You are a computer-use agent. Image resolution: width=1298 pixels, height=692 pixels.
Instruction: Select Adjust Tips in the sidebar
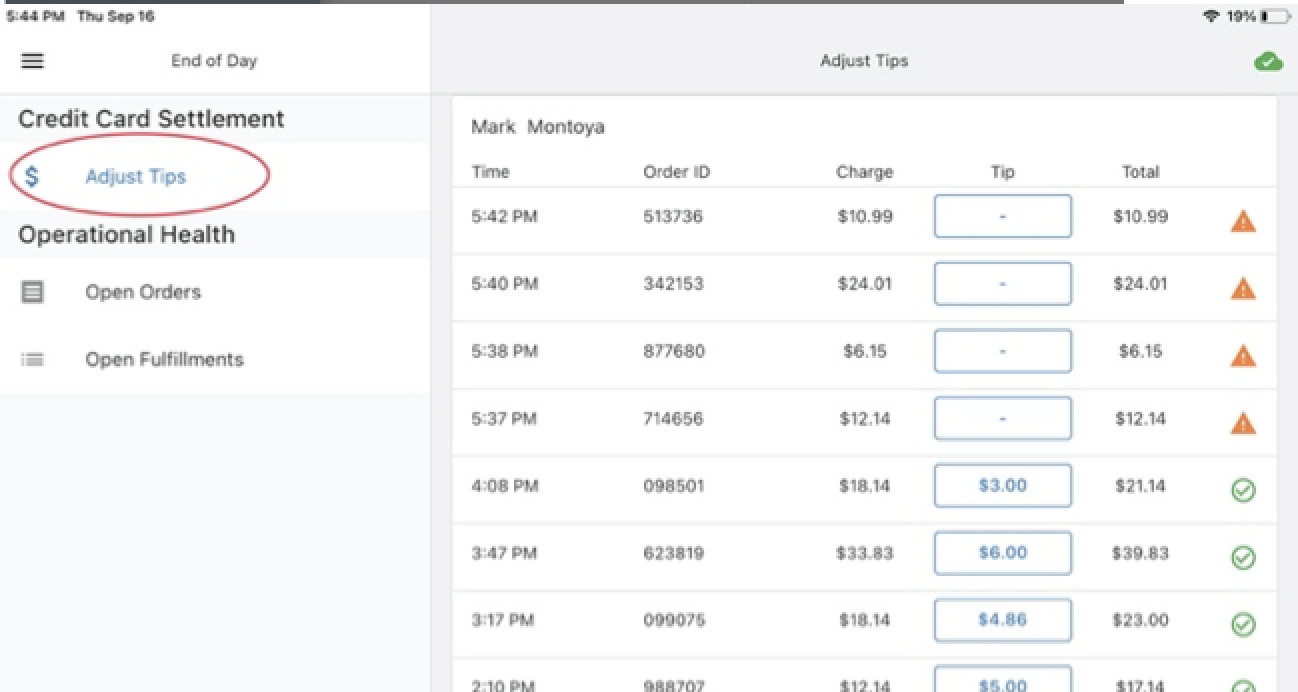click(x=215, y=177)
